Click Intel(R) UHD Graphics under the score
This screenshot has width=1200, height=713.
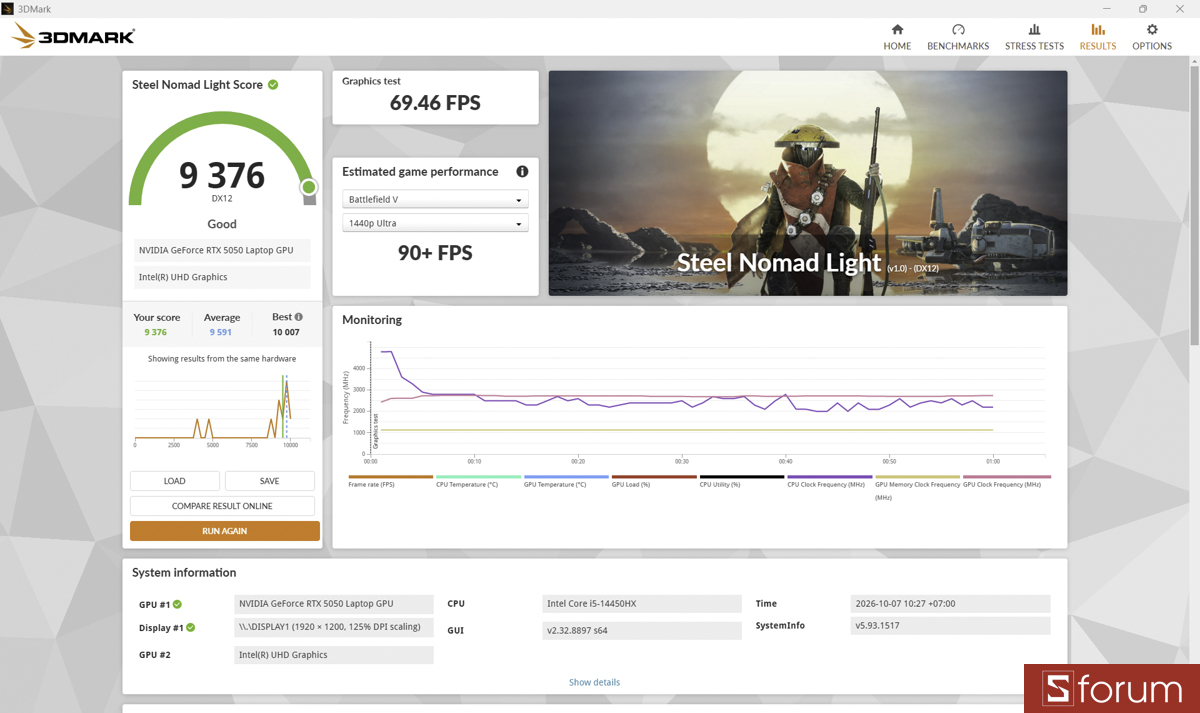pyautogui.click(x=222, y=277)
